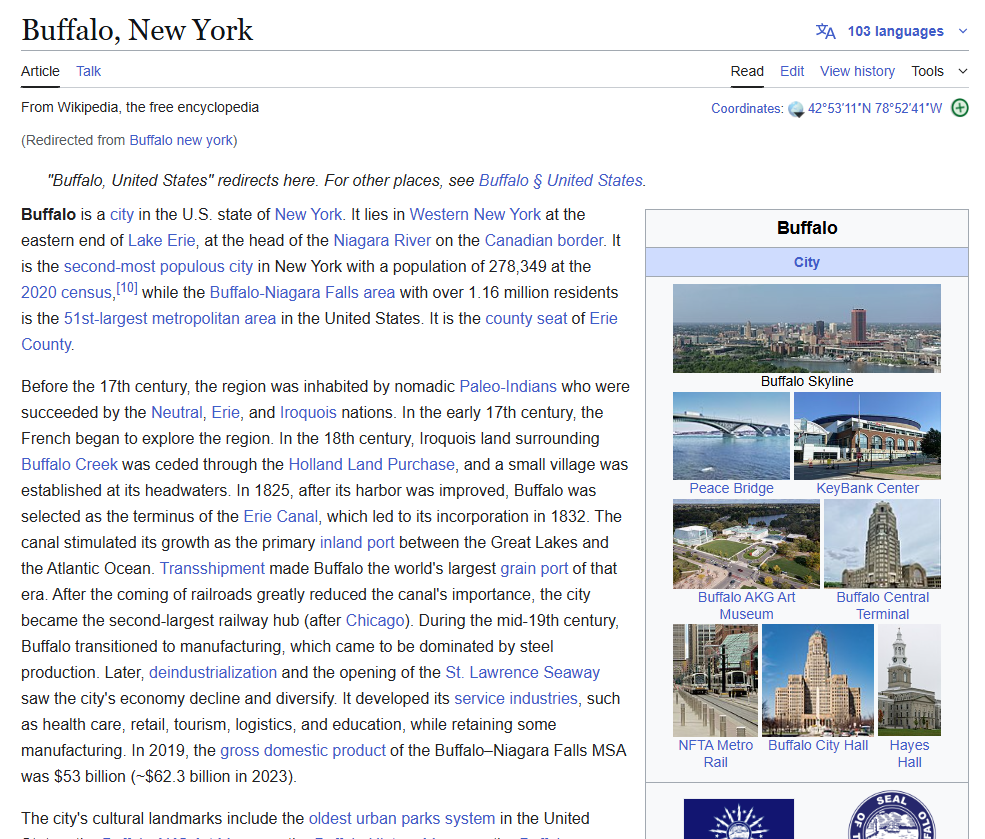Viewport: 985px width, 839px height.
Task: Open the Hayes Hall photo thumbnail
Action: pos(910,680)
